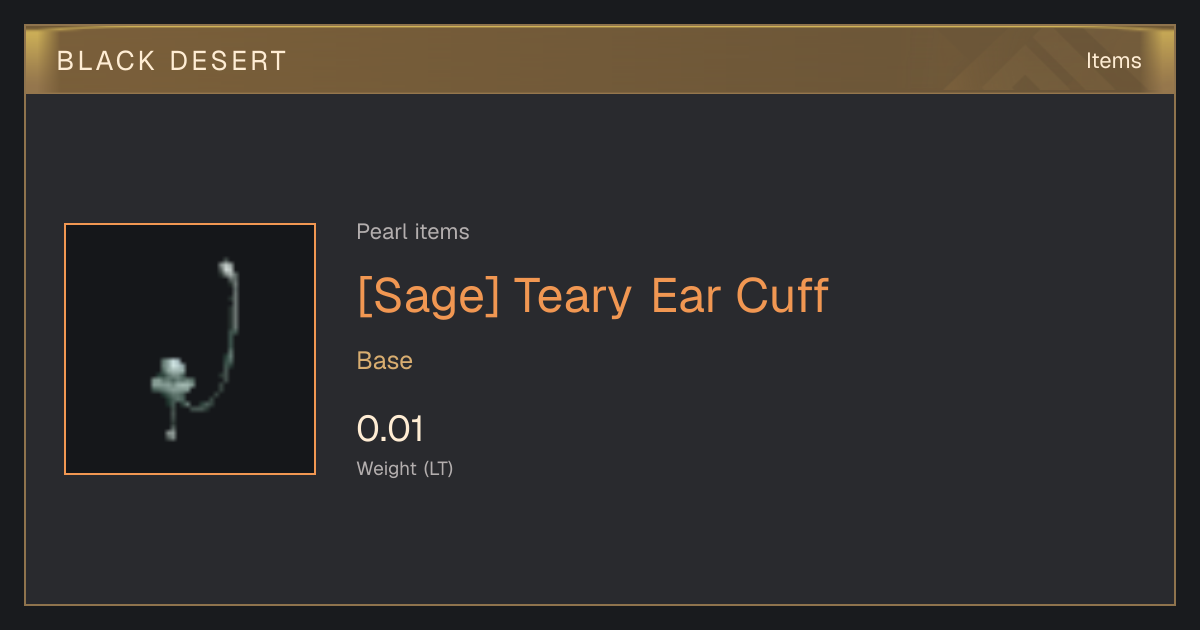The image size is (1200, 630).
Task: Click the (LT) unit text
Action: click(438, 468)
